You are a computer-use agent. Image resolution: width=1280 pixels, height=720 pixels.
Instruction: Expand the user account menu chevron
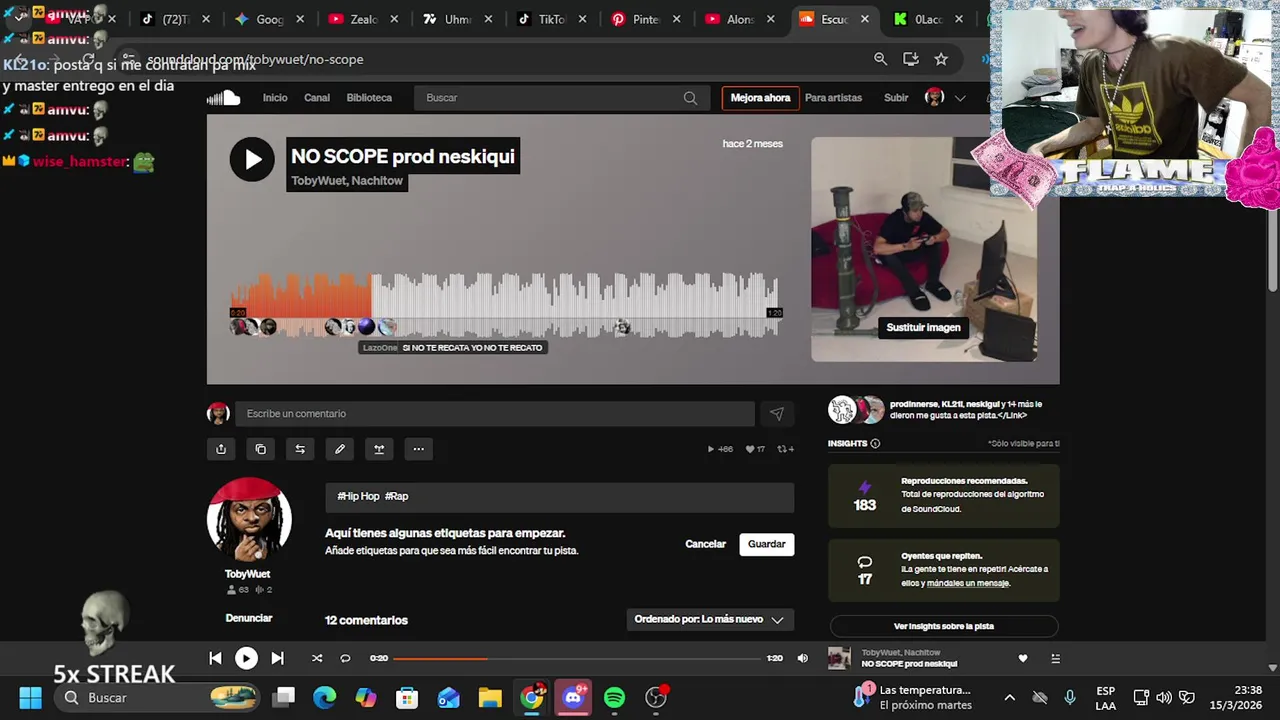(x=960, y=98)
